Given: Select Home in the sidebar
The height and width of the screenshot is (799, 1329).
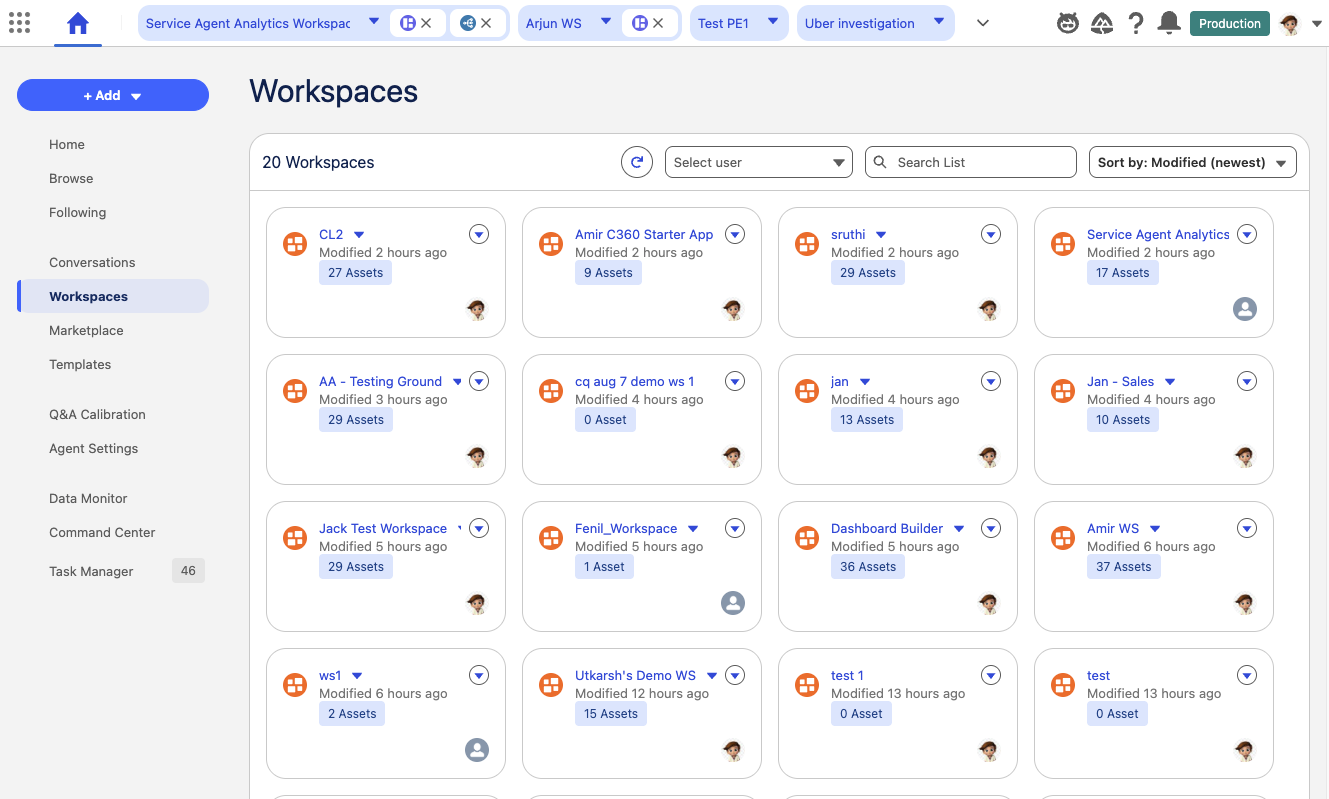Looking at the screenshot, I should 67,144.
